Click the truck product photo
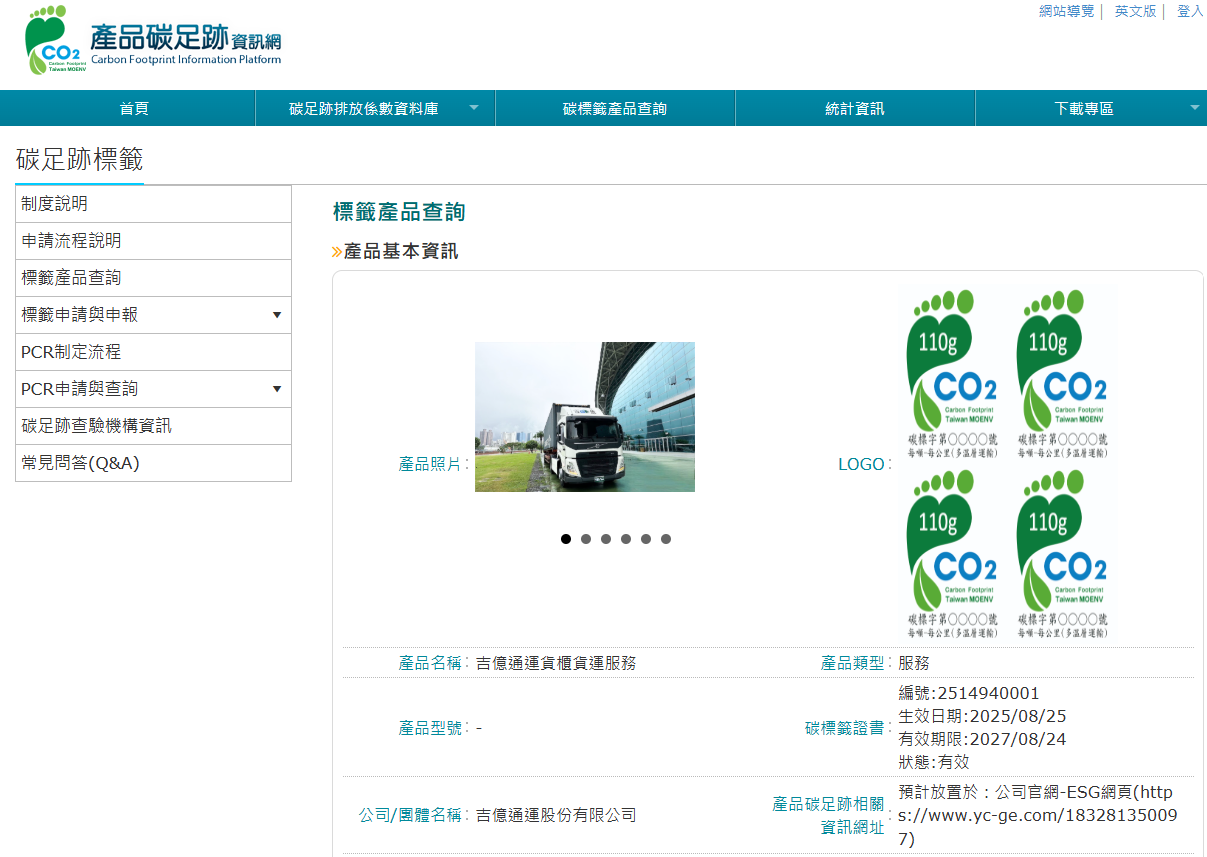 point(585,417)
